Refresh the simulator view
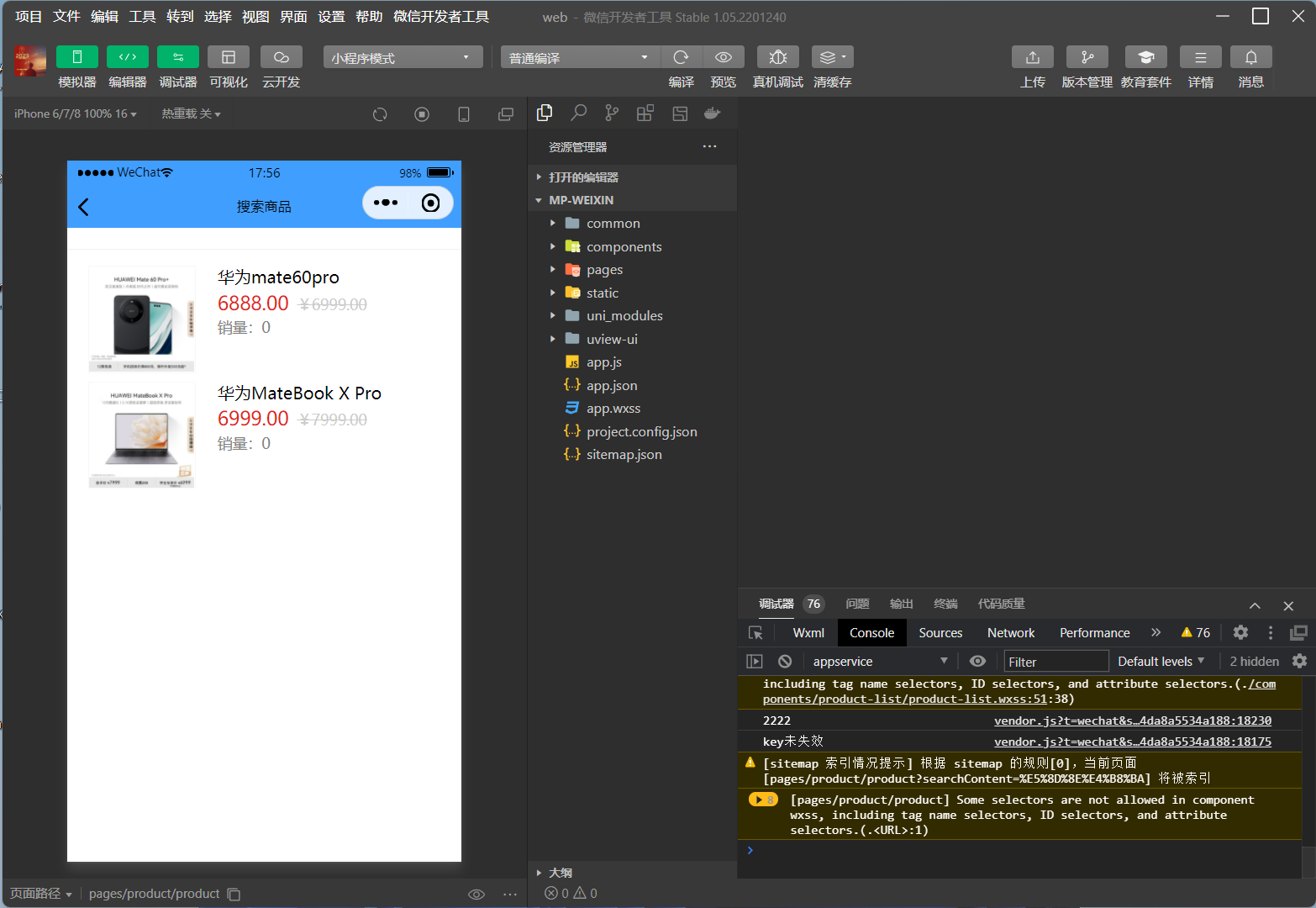This screenshot has width=1316, height=908. coord(380,114)
